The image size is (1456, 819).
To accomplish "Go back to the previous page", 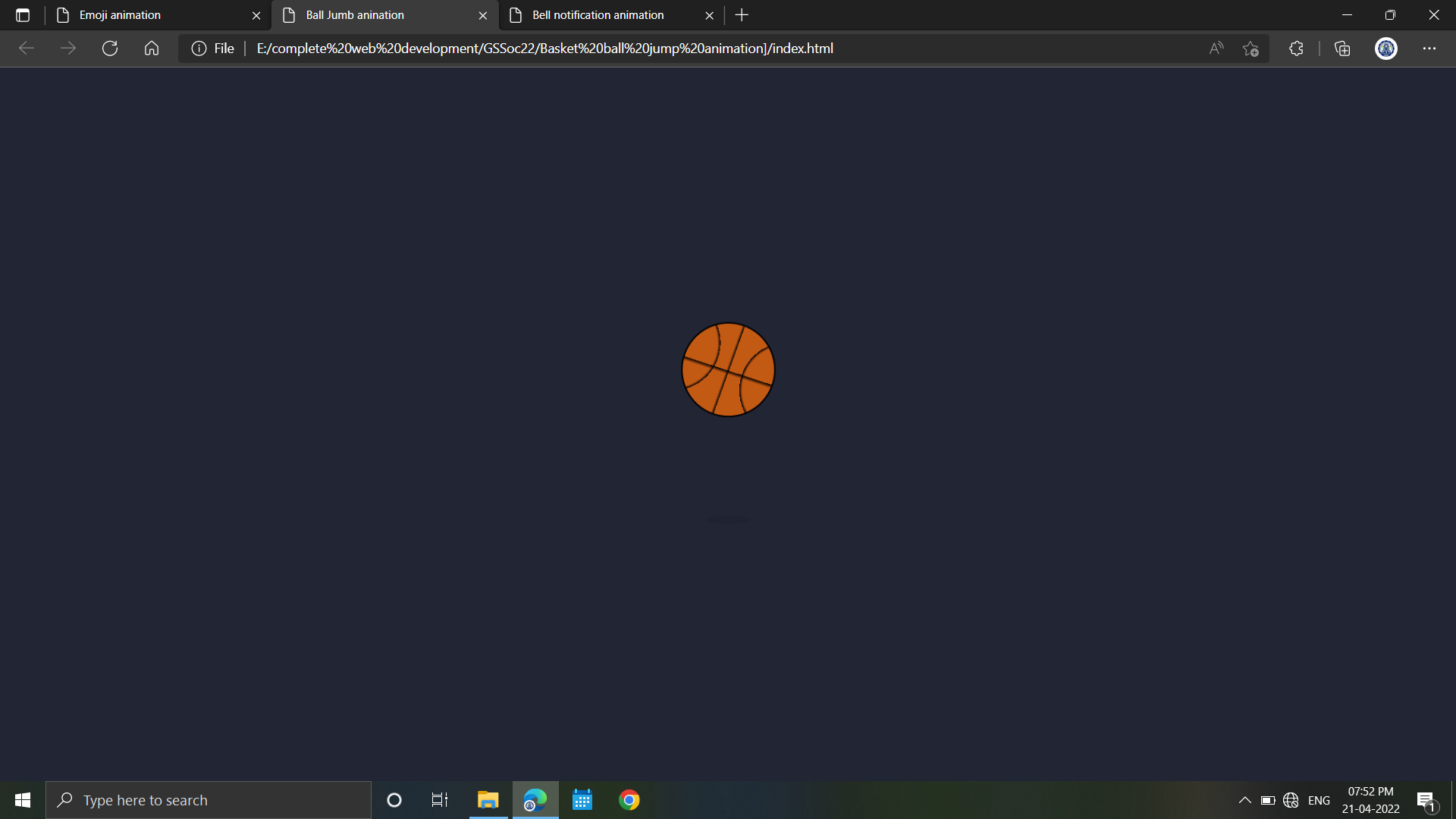I will [x=27, y=48].
